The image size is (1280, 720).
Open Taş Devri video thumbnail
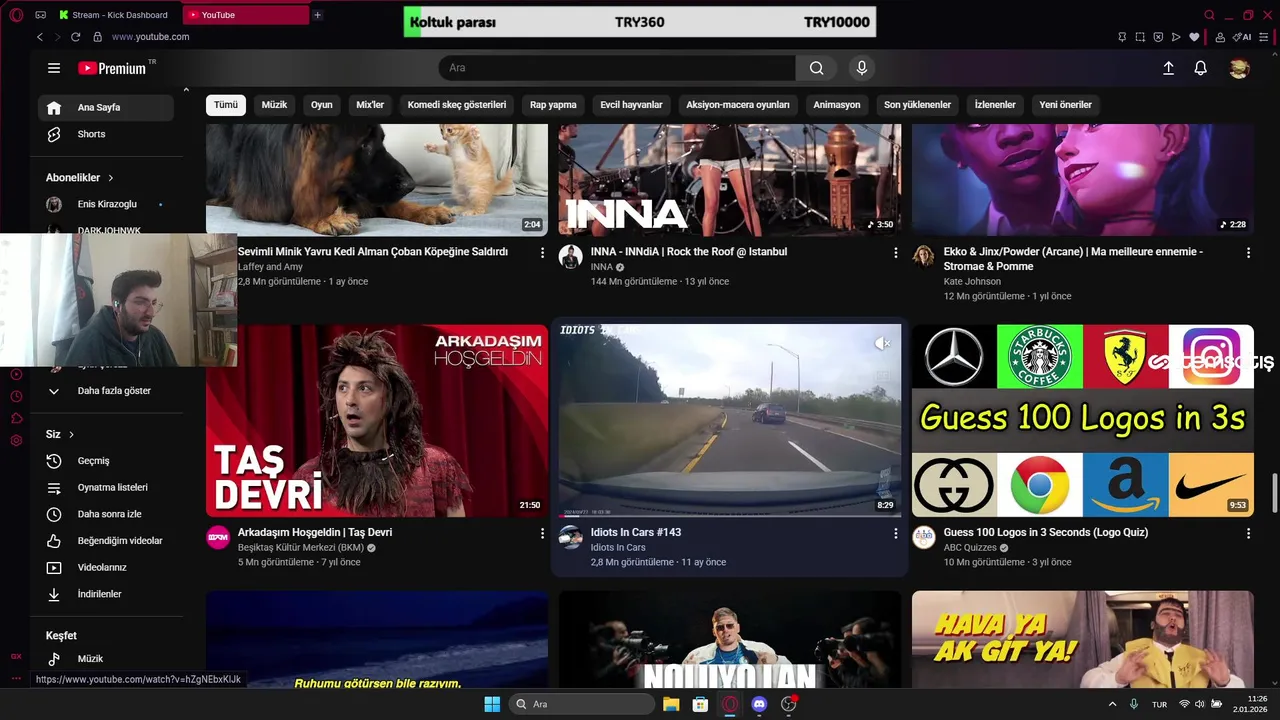pyautogui.click(x=377, y=421)
